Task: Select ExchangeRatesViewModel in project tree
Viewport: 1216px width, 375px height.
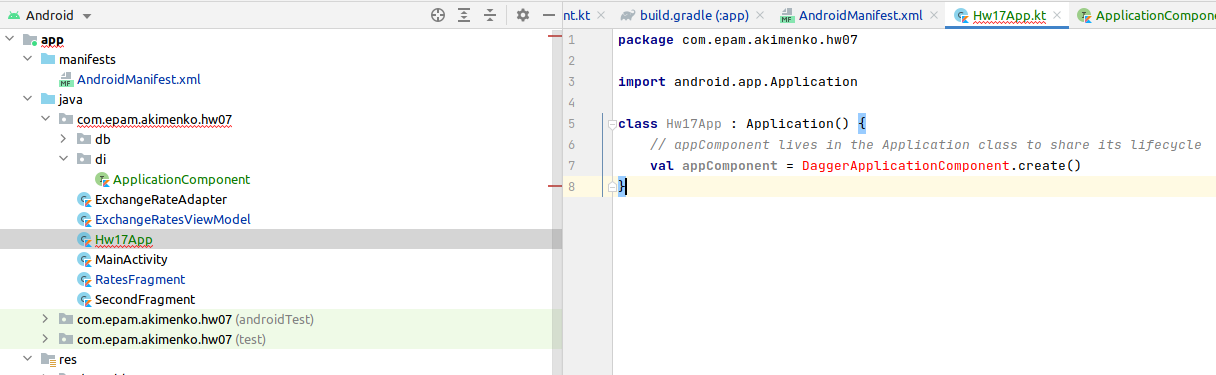Action: click(x=172, y=219)
